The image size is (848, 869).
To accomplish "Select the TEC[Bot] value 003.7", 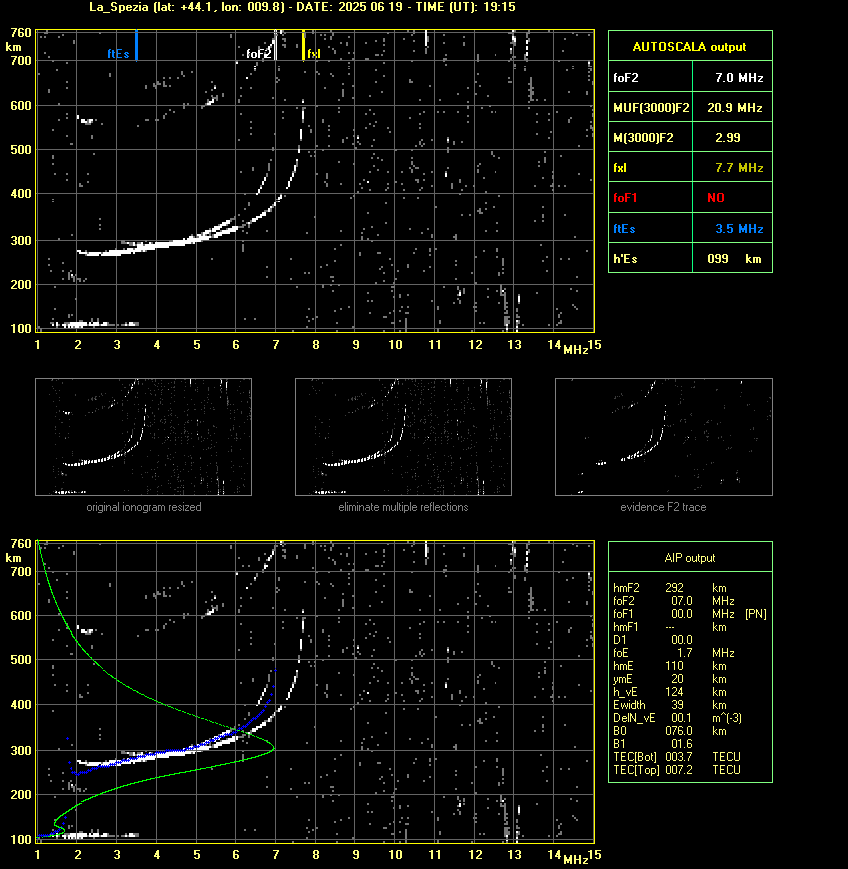I will [x=679, y=756].
